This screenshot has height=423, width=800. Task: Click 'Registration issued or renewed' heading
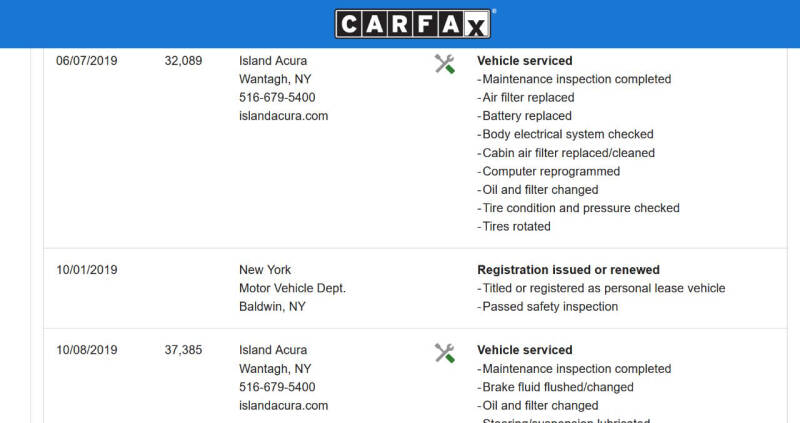[x=568, y=270]
